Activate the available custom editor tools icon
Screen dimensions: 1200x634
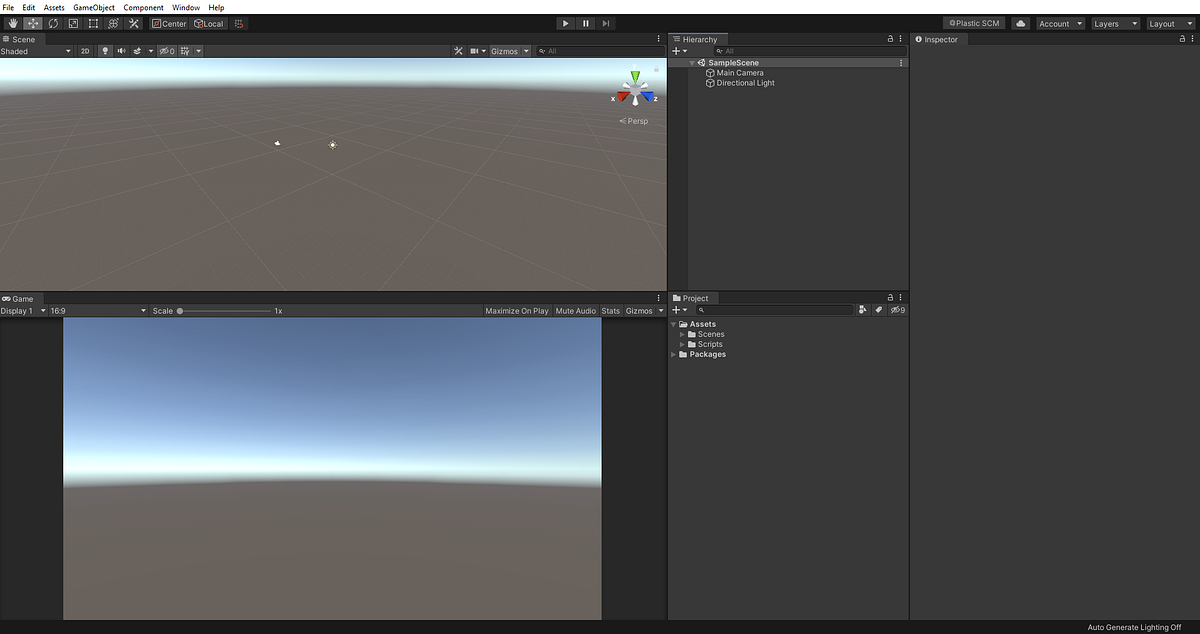point(133,23)
